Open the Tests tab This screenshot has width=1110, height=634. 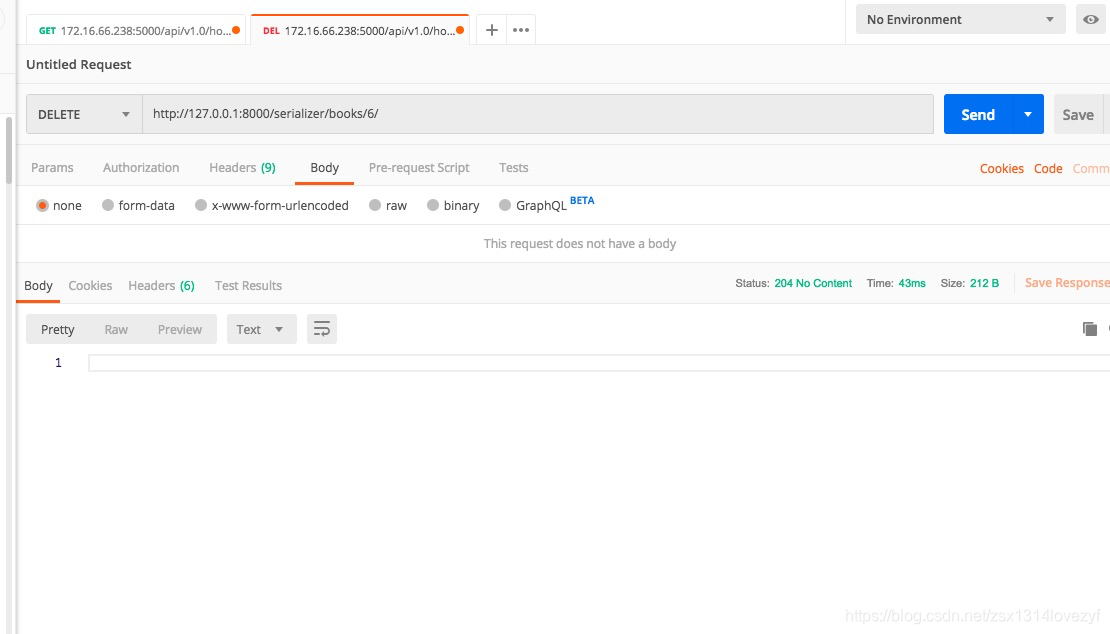tap(513, 168)
